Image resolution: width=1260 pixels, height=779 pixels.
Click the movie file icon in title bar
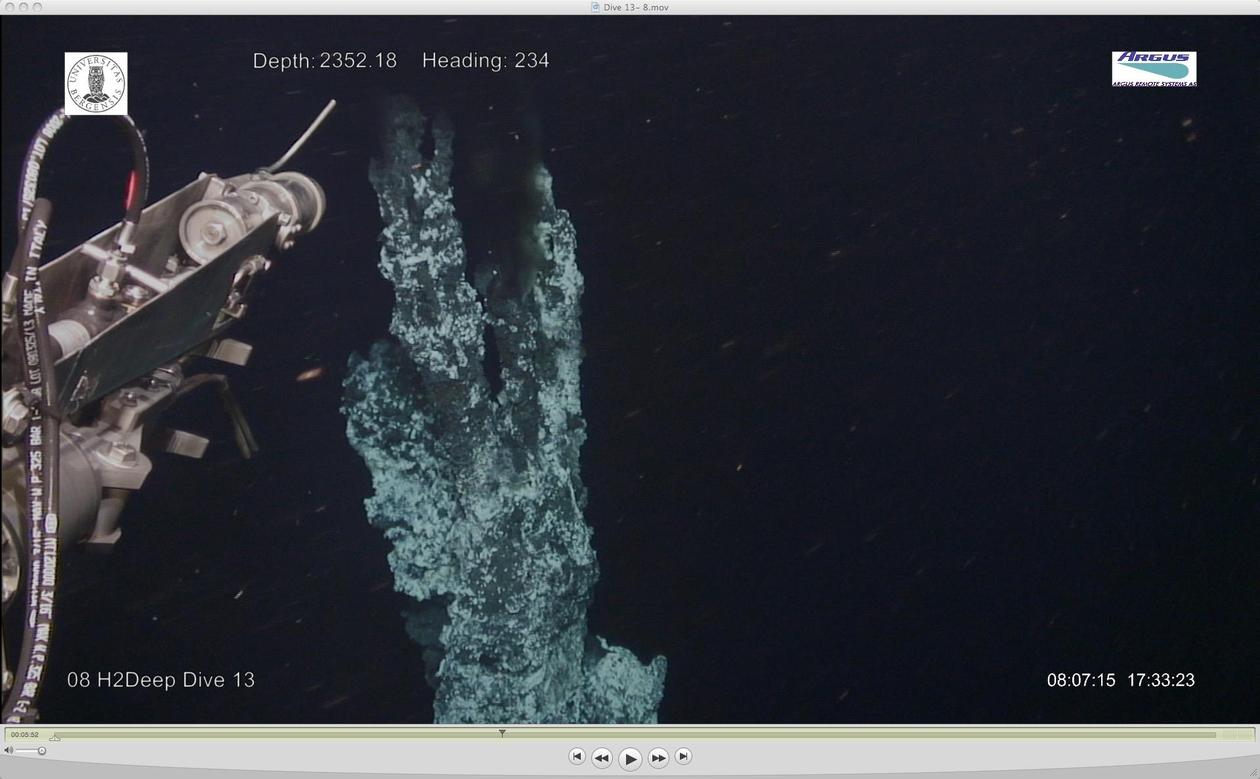[595, 7]
